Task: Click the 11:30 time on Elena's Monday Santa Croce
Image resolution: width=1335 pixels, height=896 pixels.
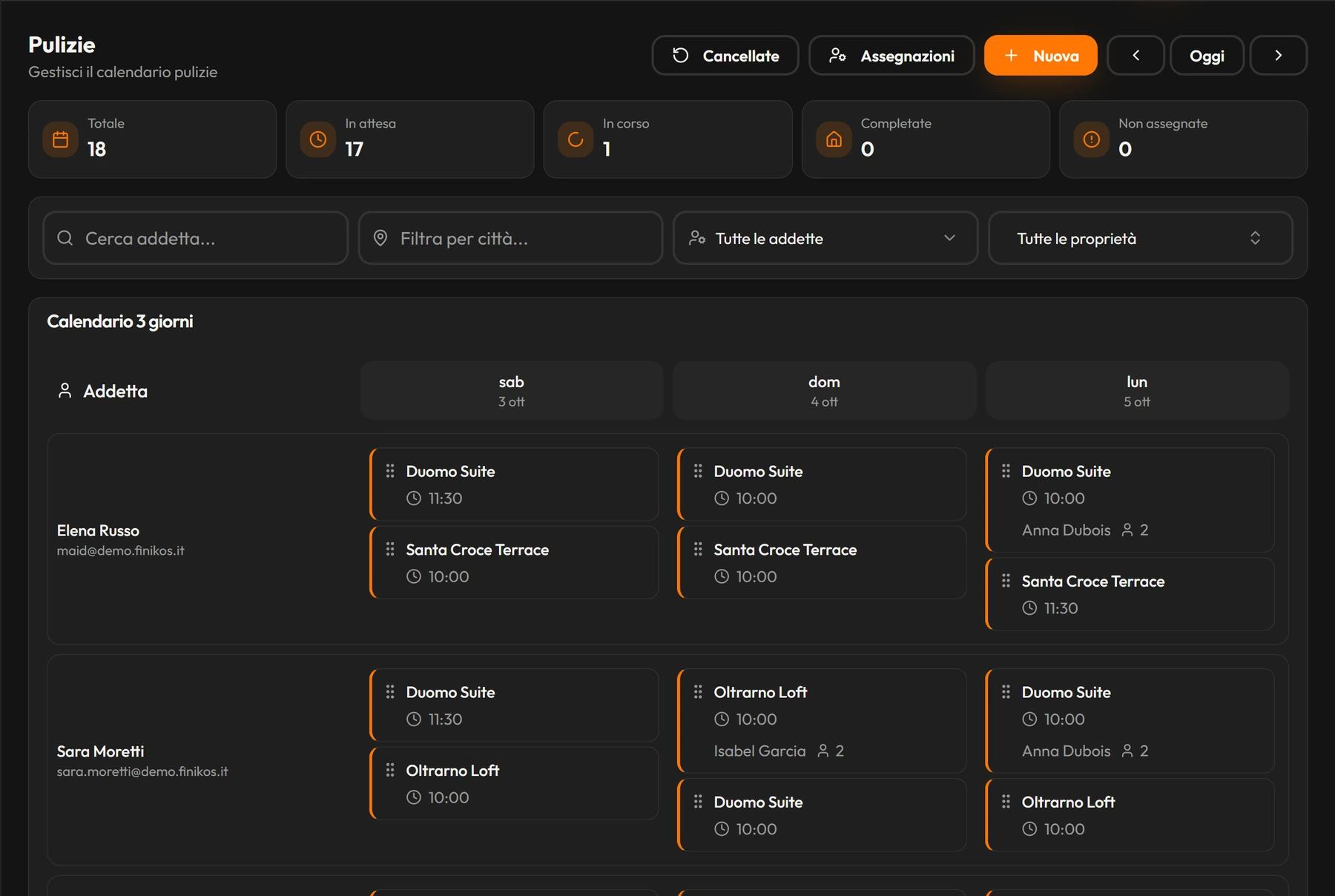Action: pos(1061,608)
